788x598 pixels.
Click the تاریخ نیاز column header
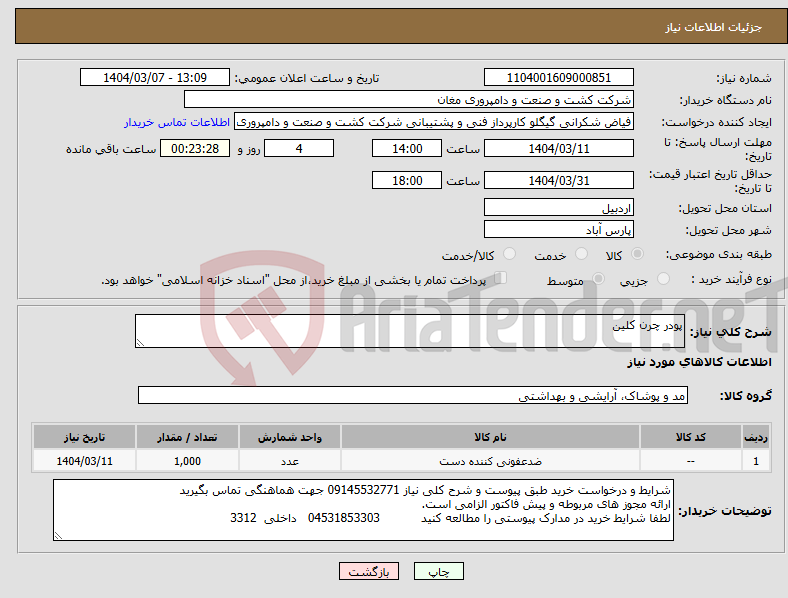point(84,437)
